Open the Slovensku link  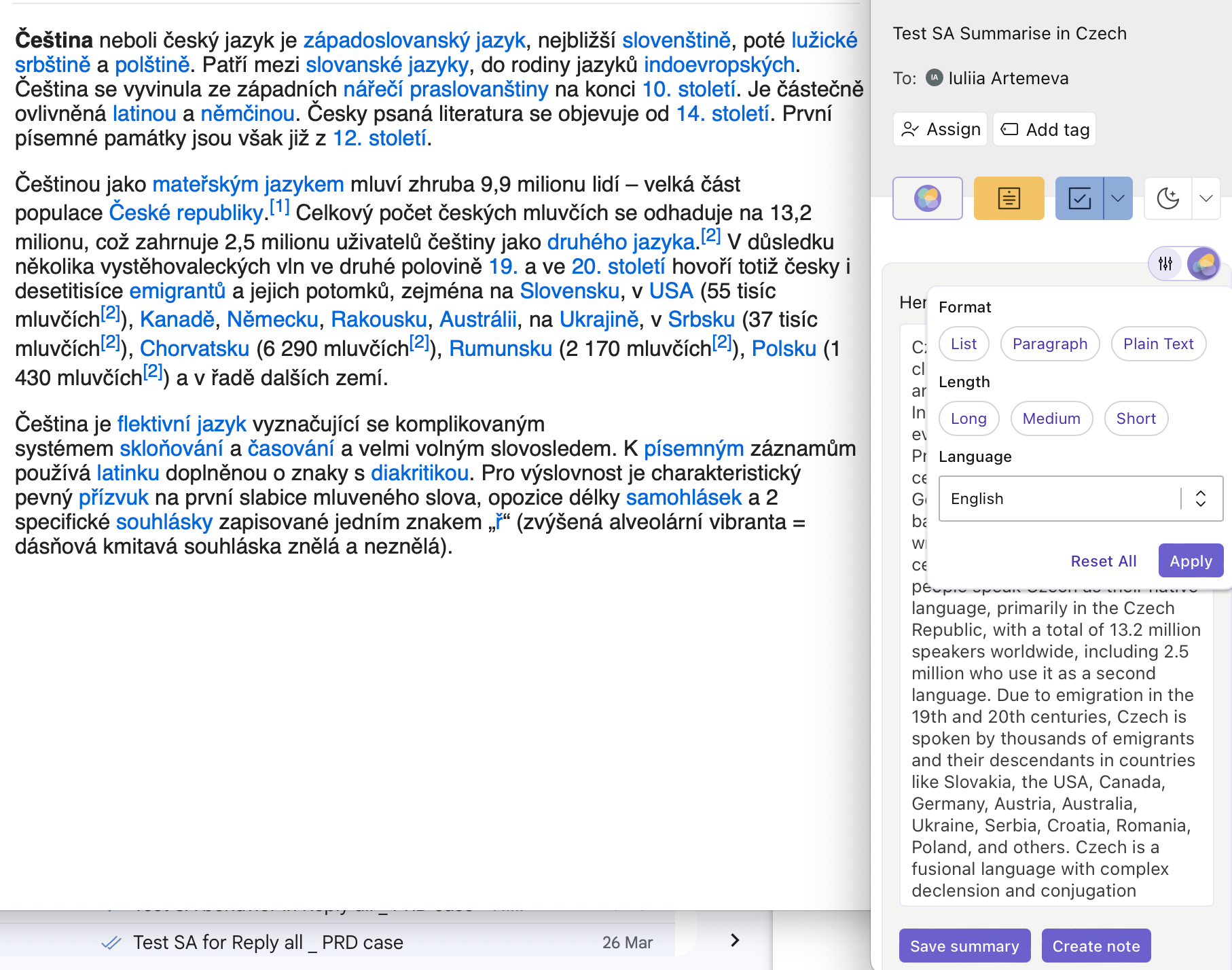click(x=570, y=291)
